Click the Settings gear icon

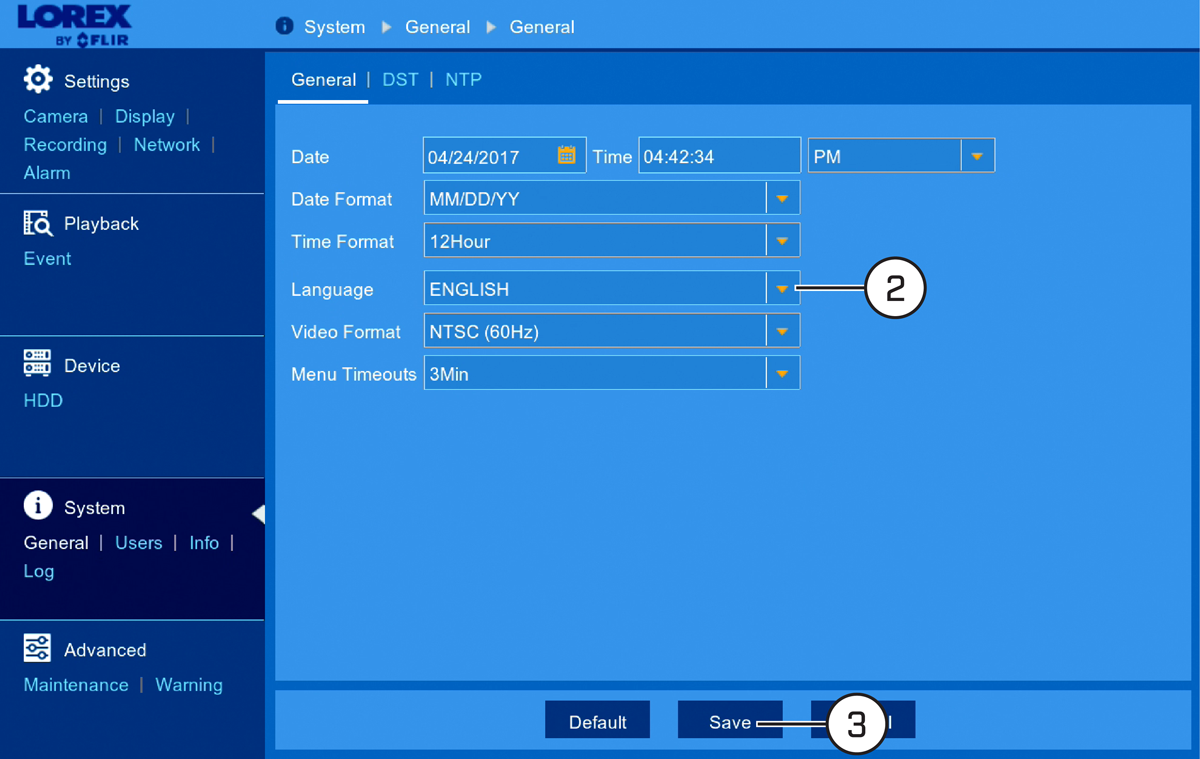click(38, 79)
